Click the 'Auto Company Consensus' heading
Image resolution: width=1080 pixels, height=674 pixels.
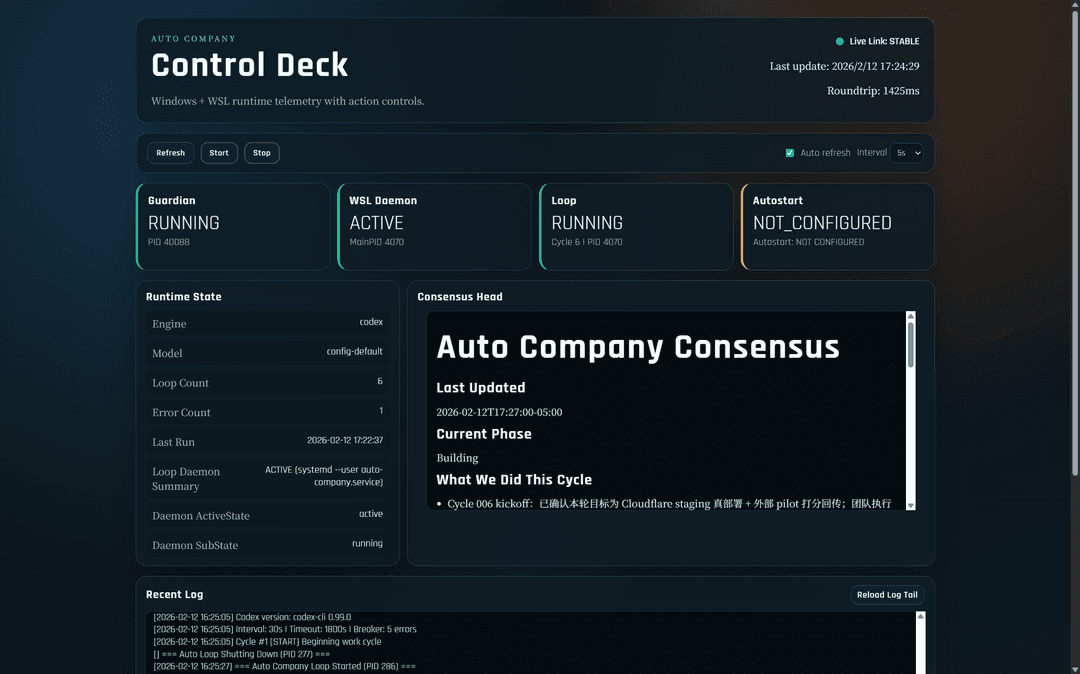[638, 346]
